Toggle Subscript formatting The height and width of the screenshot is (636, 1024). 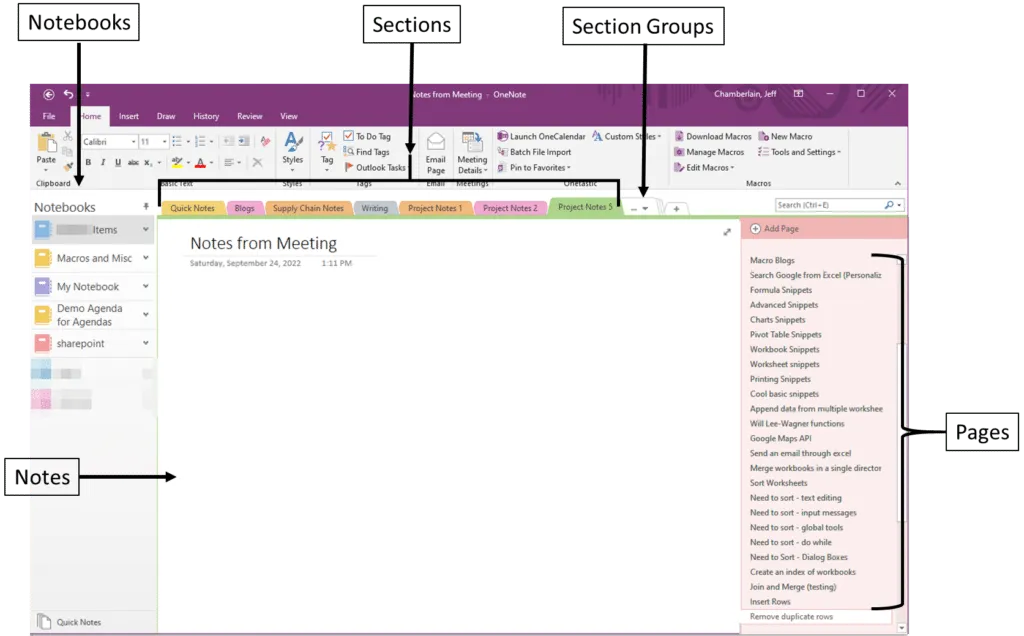pos(148,163)
